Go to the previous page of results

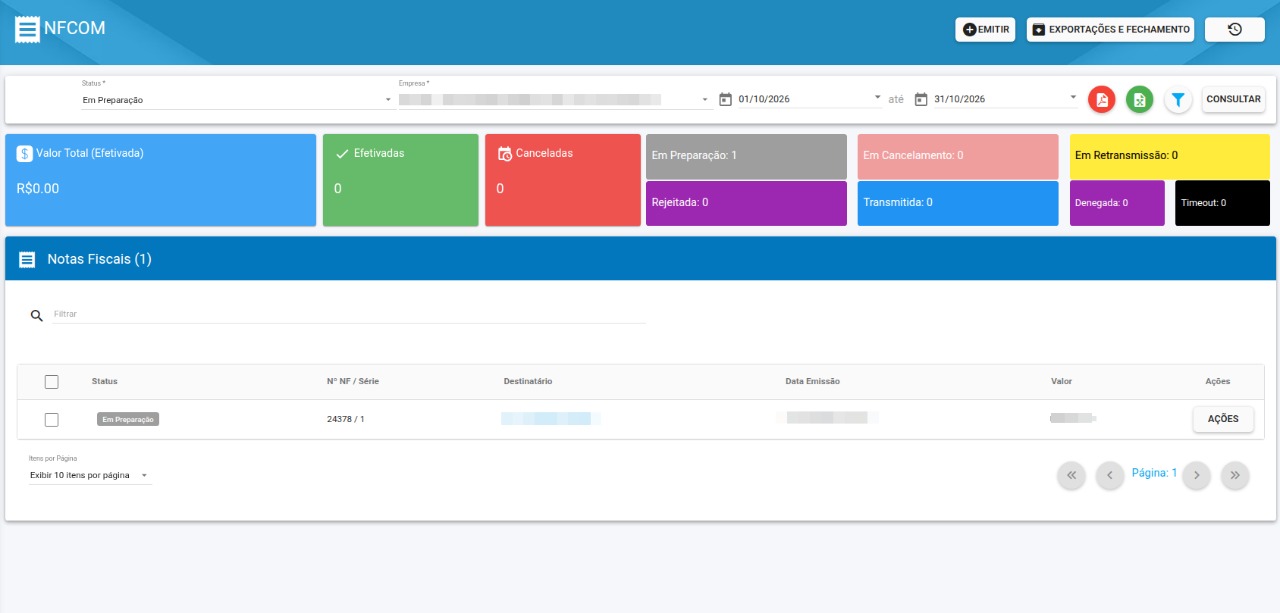pos(1110,475)
